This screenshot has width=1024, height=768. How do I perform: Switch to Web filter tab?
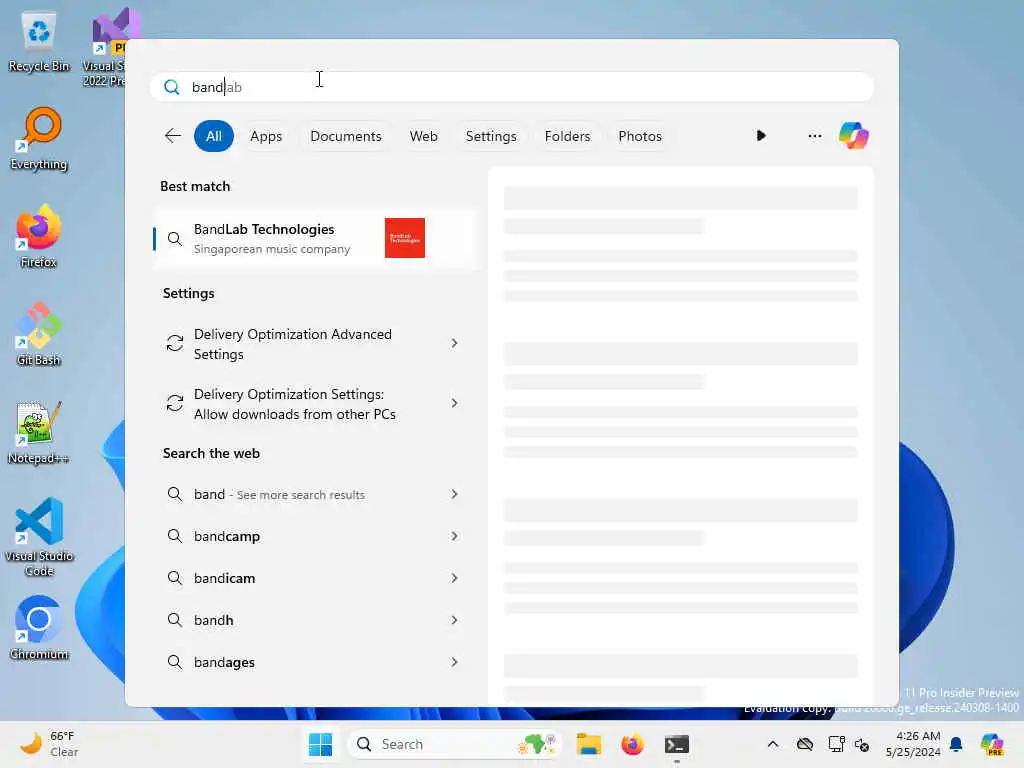click(x=423, y=136)
